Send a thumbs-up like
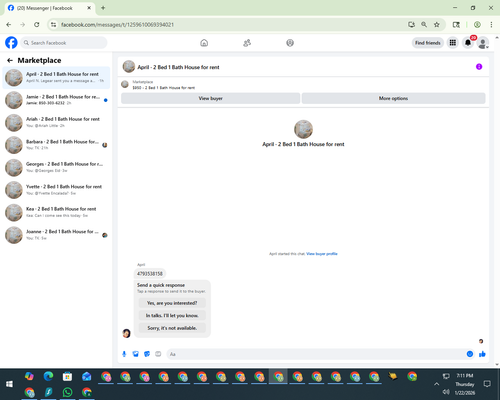The height and width of the screenshot is (400, 500). (x=482, y=354)
